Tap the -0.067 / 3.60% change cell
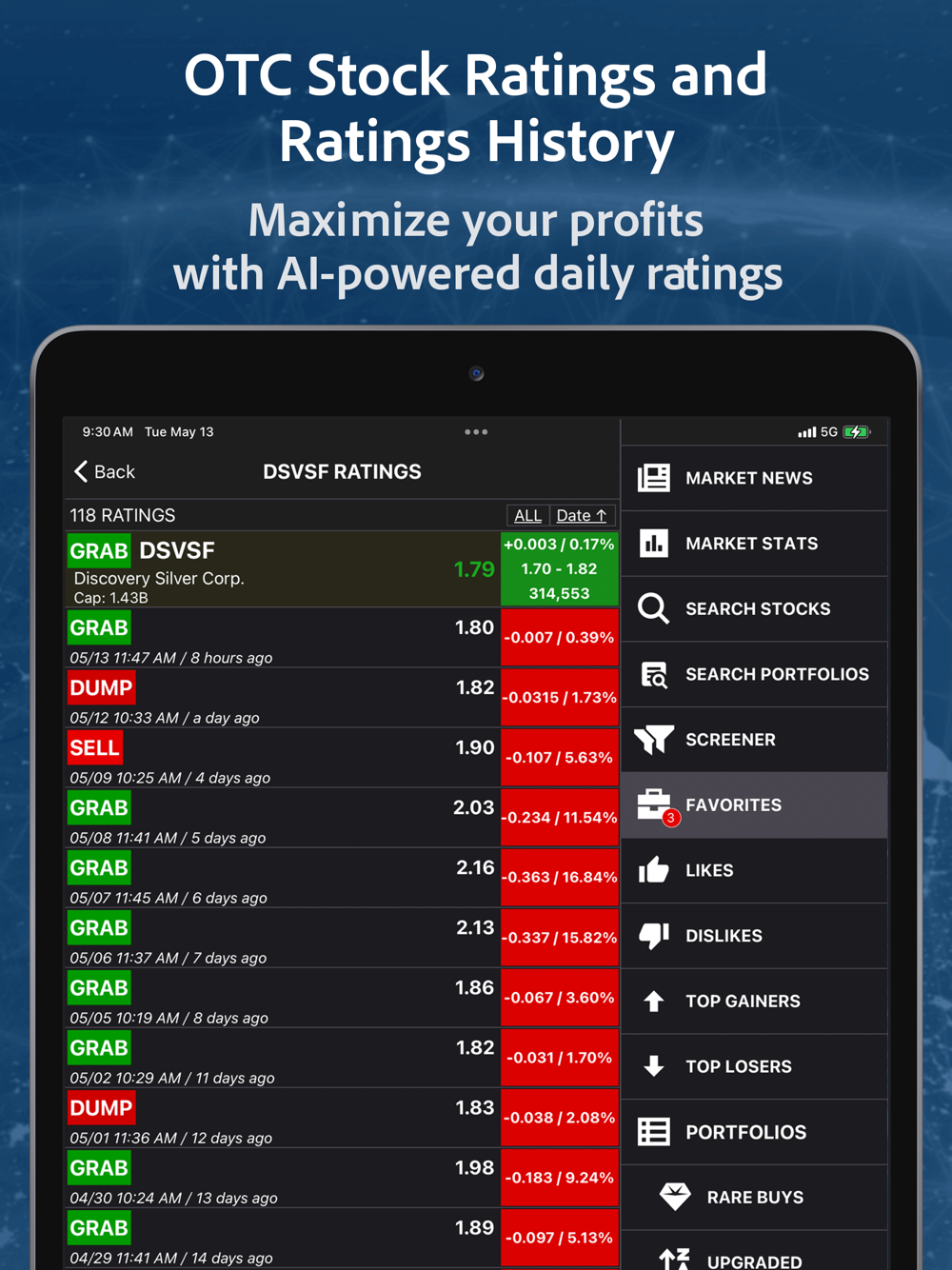952x1270 pixels. click(559, 998)
